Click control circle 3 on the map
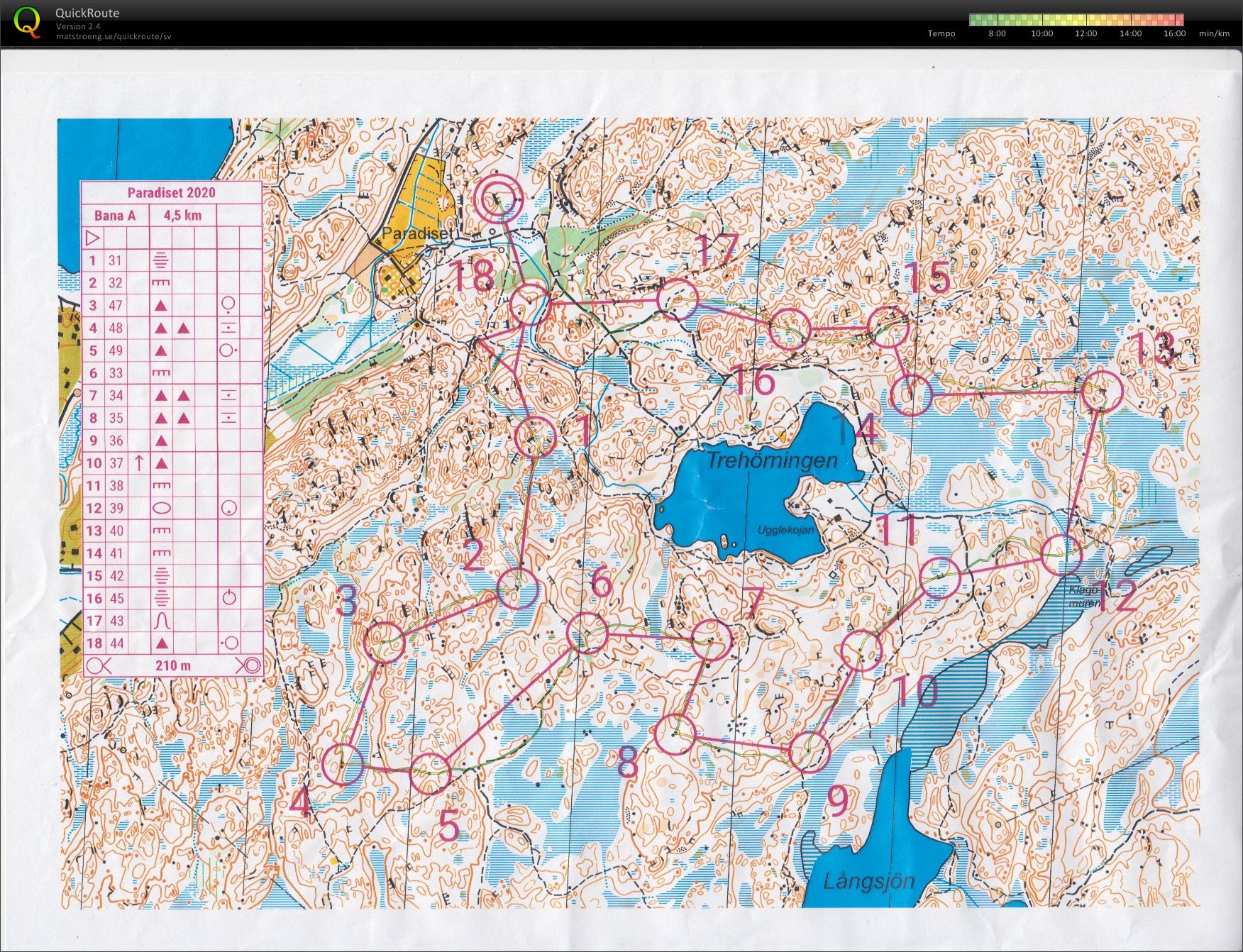 point(384,642)
